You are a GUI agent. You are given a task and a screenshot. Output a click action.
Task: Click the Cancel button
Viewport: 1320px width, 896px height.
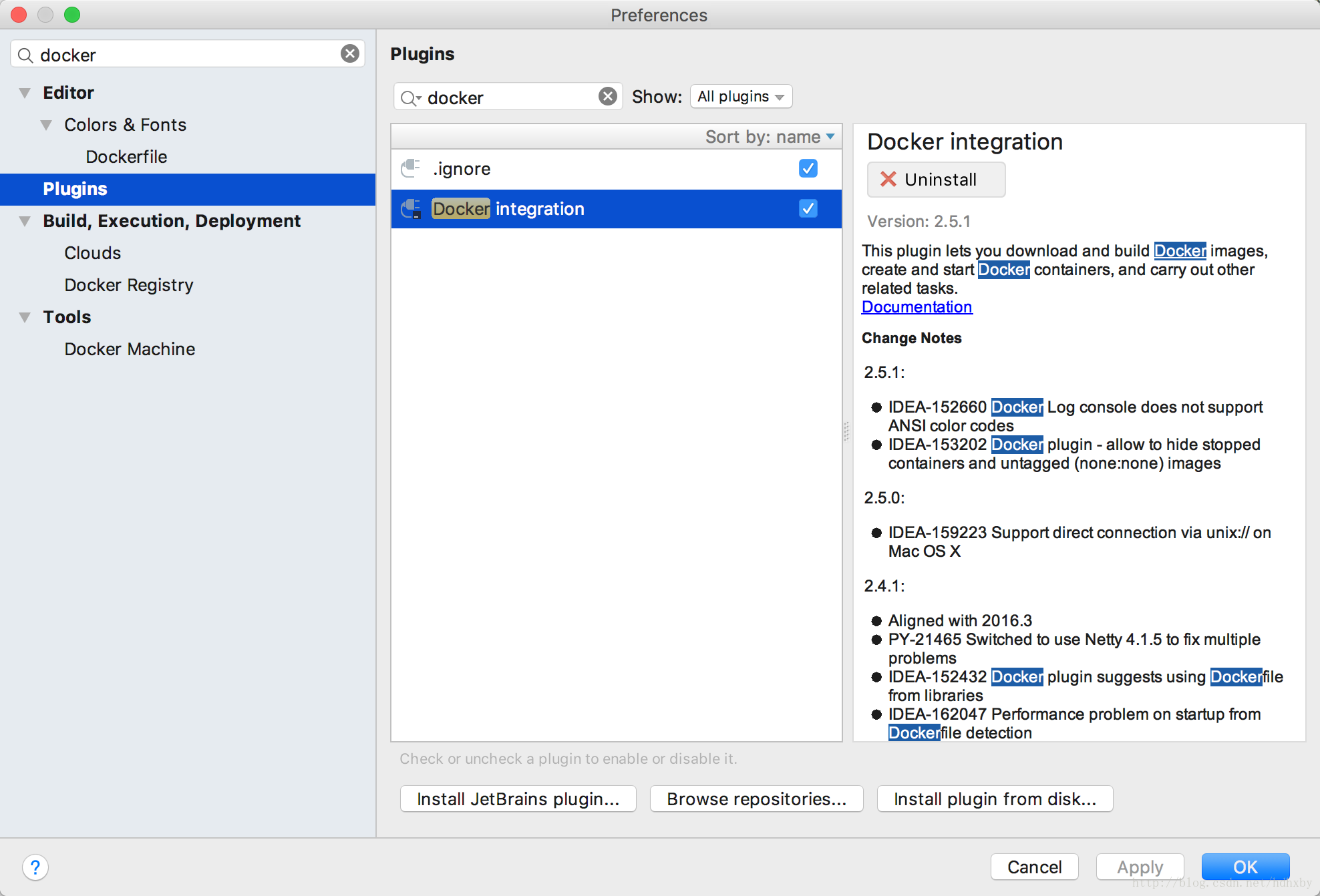click(x=1034, y=867)
